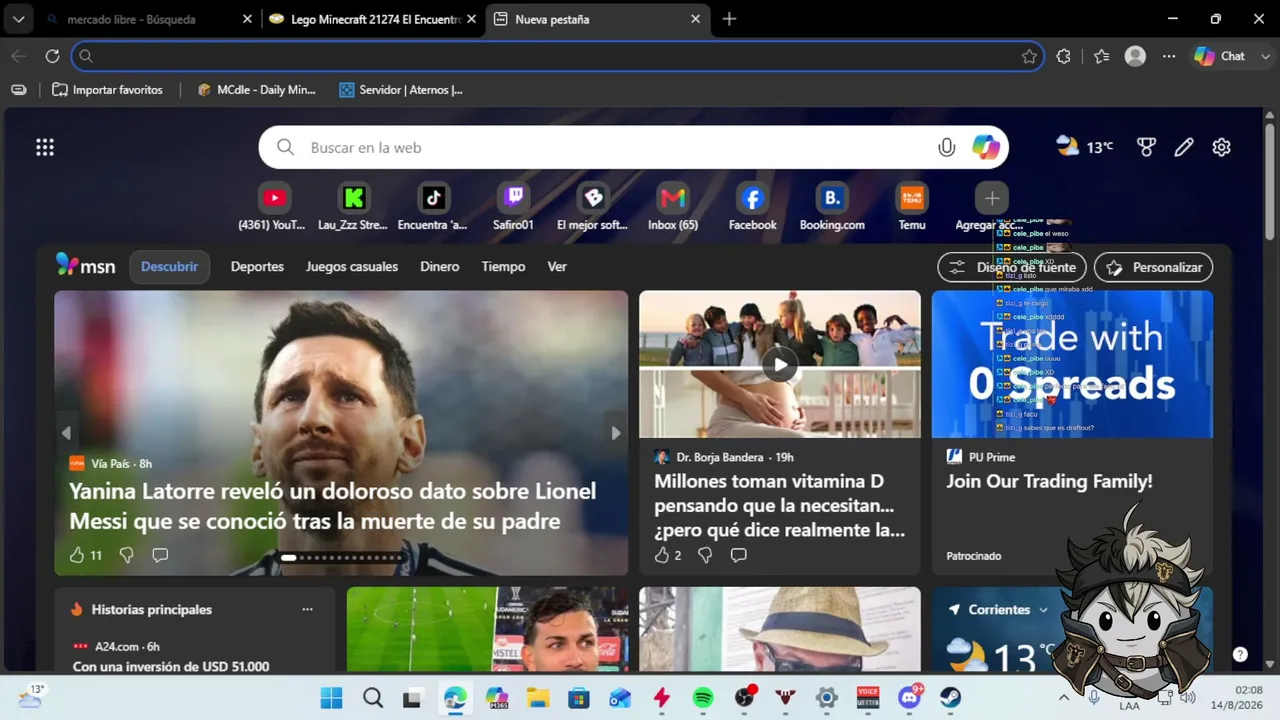Open comments on the vitamina D article

pyautogui.click(x=738, y=555)
